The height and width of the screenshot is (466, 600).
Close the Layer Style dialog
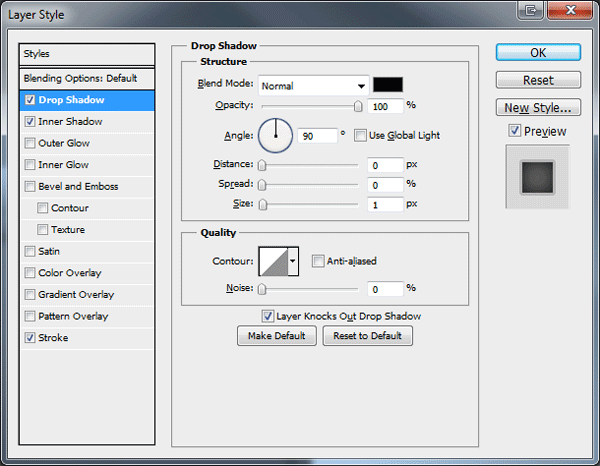(570, 10)
